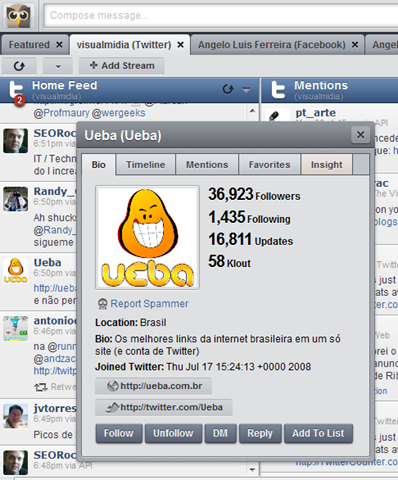The width and height of the screenshot is (398, 480).
Task: Click the Add To List button
Action: 318,433
